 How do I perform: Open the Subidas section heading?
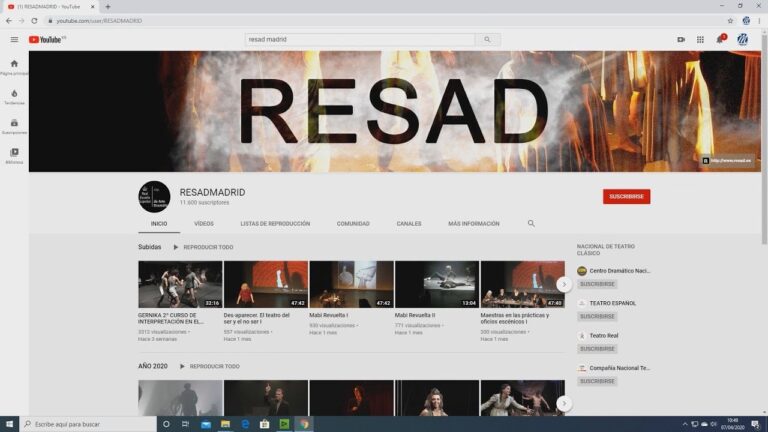149,247
